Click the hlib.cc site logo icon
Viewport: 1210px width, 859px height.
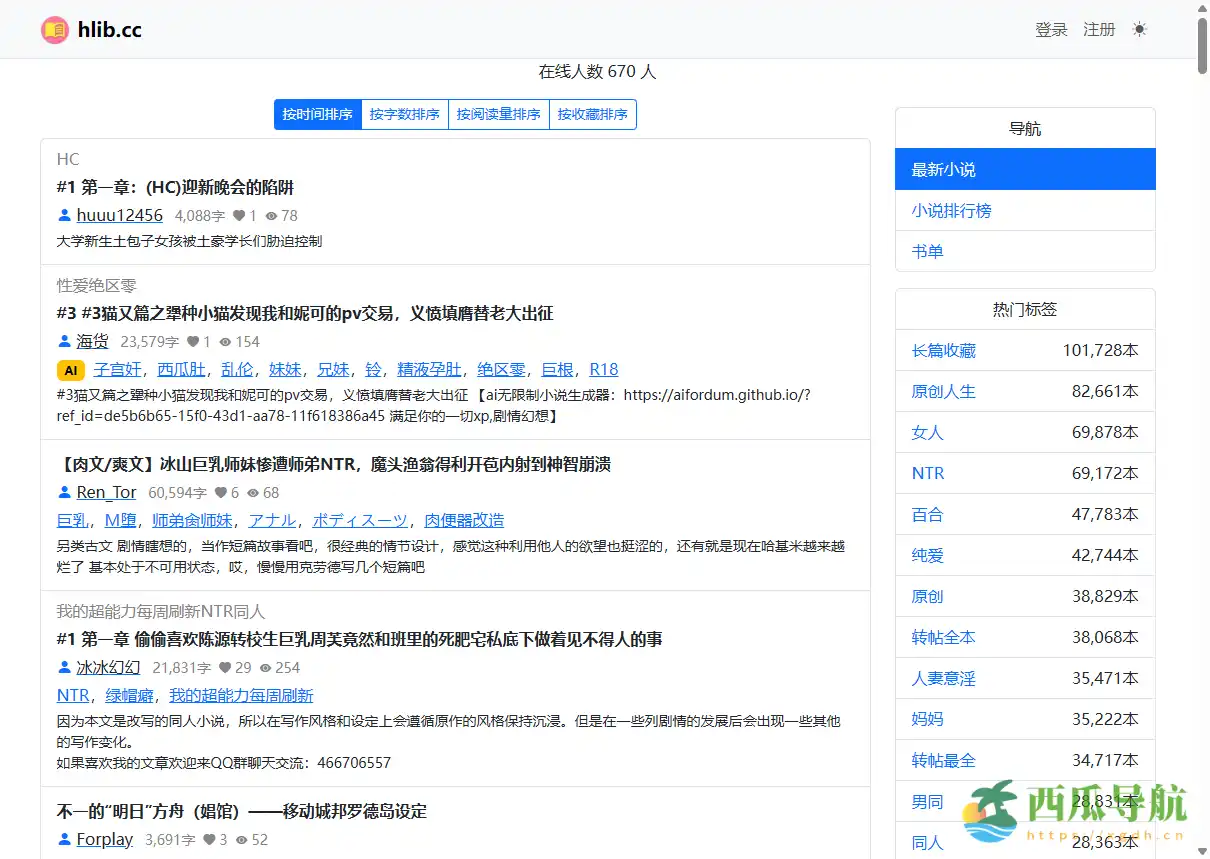coord(53,30)
